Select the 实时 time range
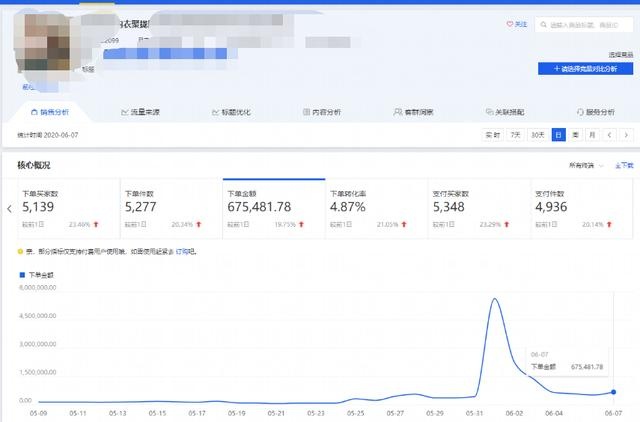Screen dimensions: 640x422 (493, 135)
